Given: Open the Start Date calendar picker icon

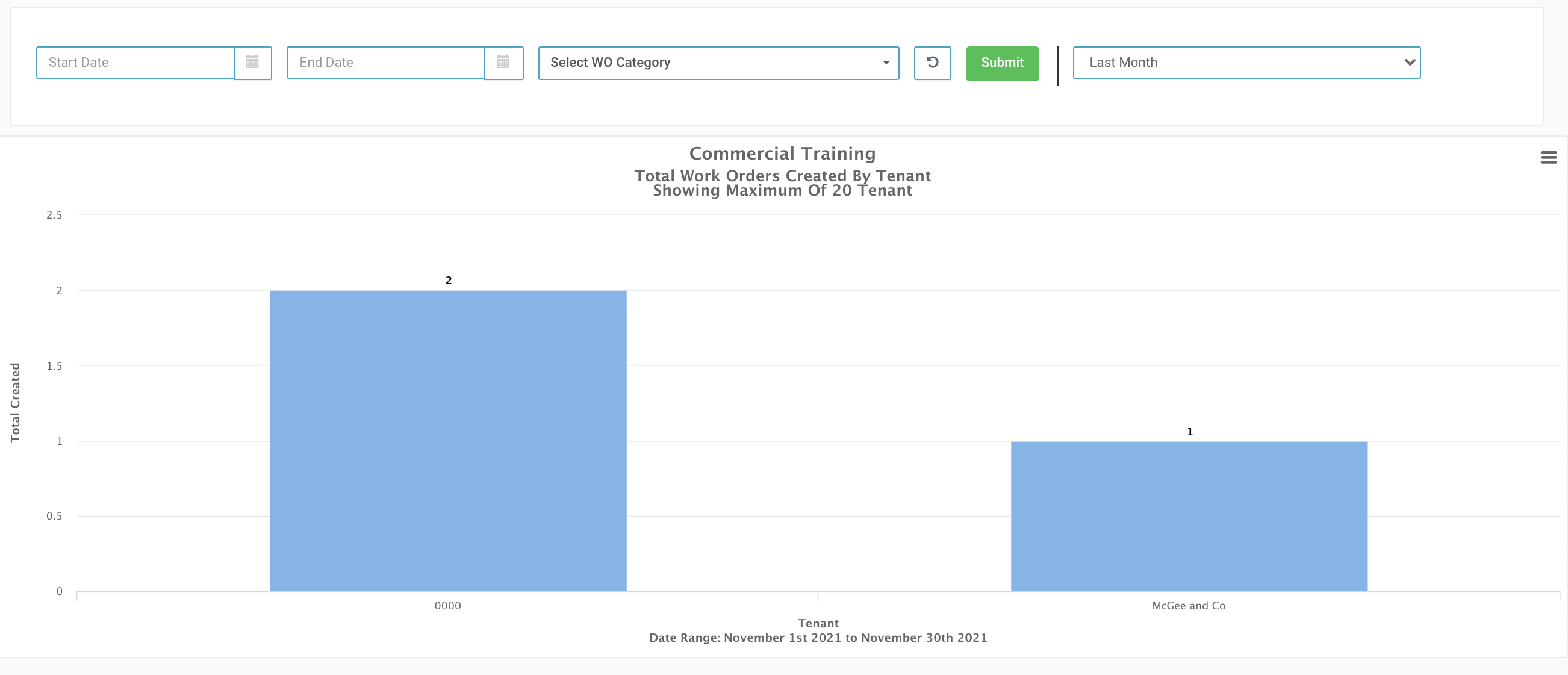Looking at the screenshot, I should click(252, 62).
